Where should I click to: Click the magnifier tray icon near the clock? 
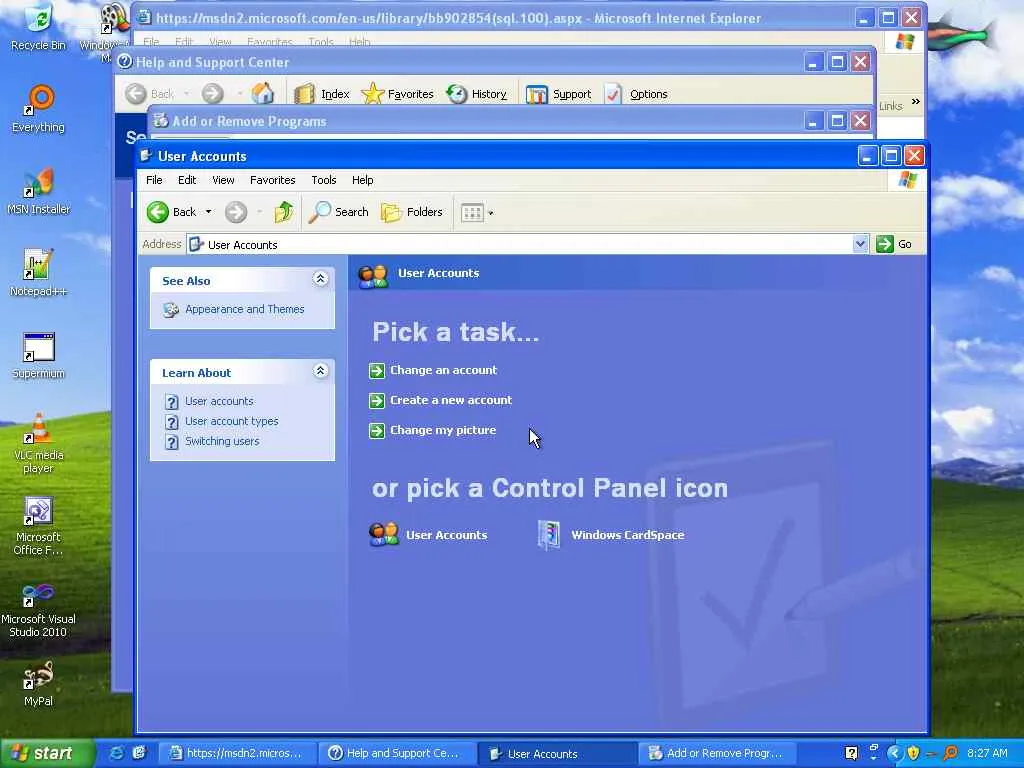[951, 753]
